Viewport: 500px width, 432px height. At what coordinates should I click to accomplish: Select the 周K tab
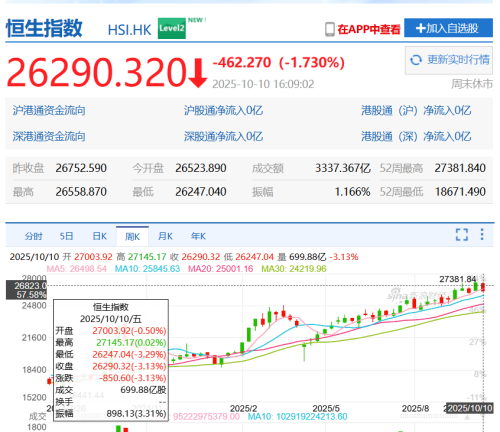(x=132, y=237)
